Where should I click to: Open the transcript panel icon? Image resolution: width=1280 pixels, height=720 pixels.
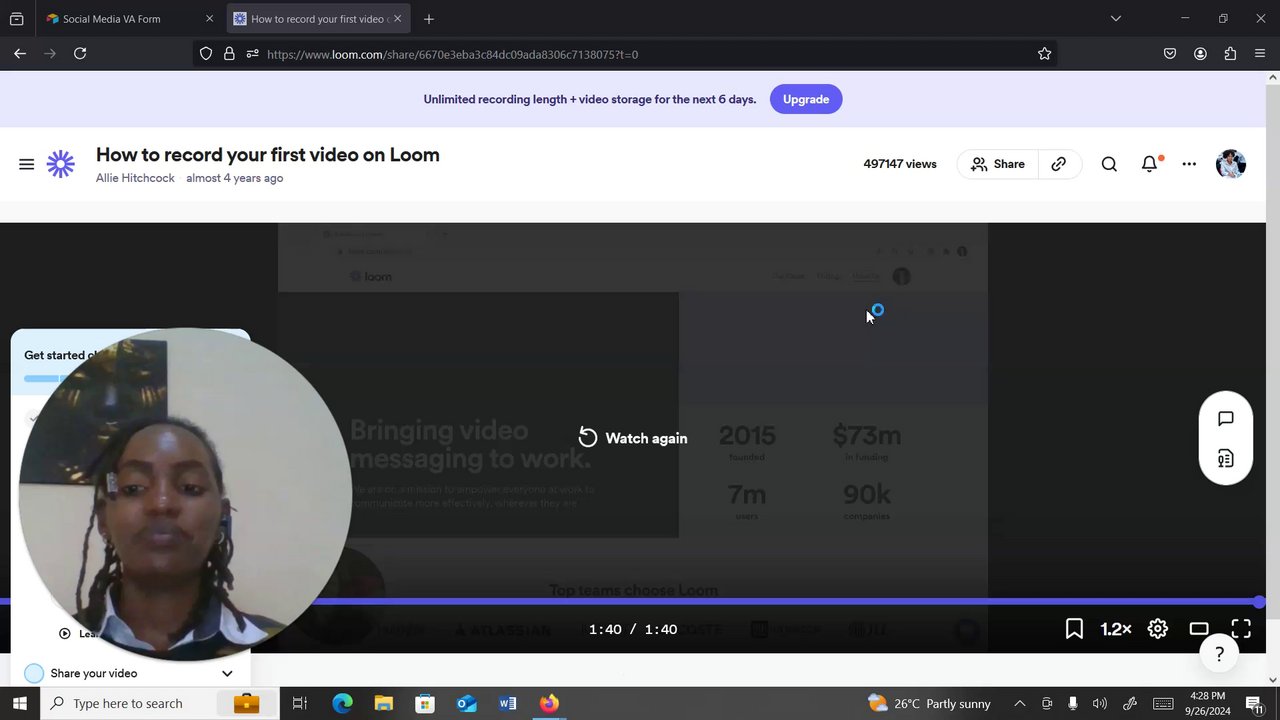click(x=1225, y=459)
